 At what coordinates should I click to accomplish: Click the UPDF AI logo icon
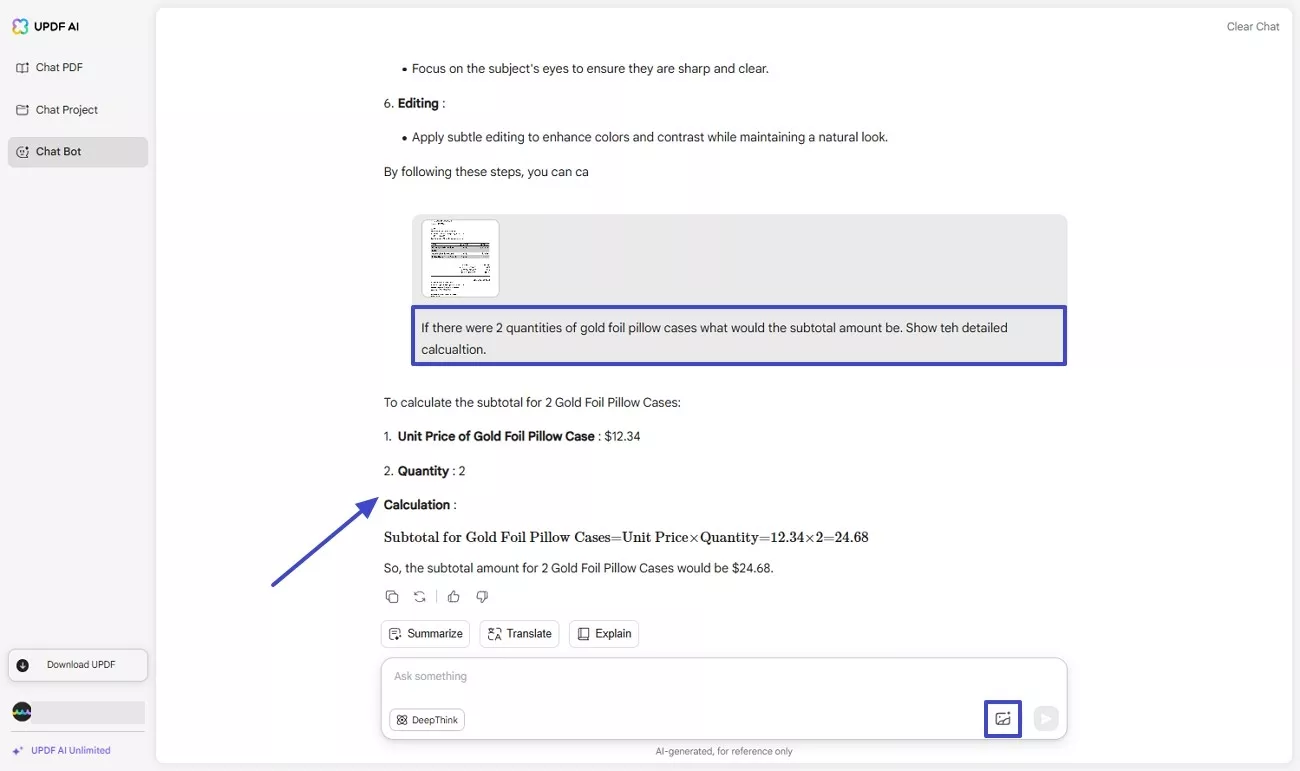[x=20, y=27]
